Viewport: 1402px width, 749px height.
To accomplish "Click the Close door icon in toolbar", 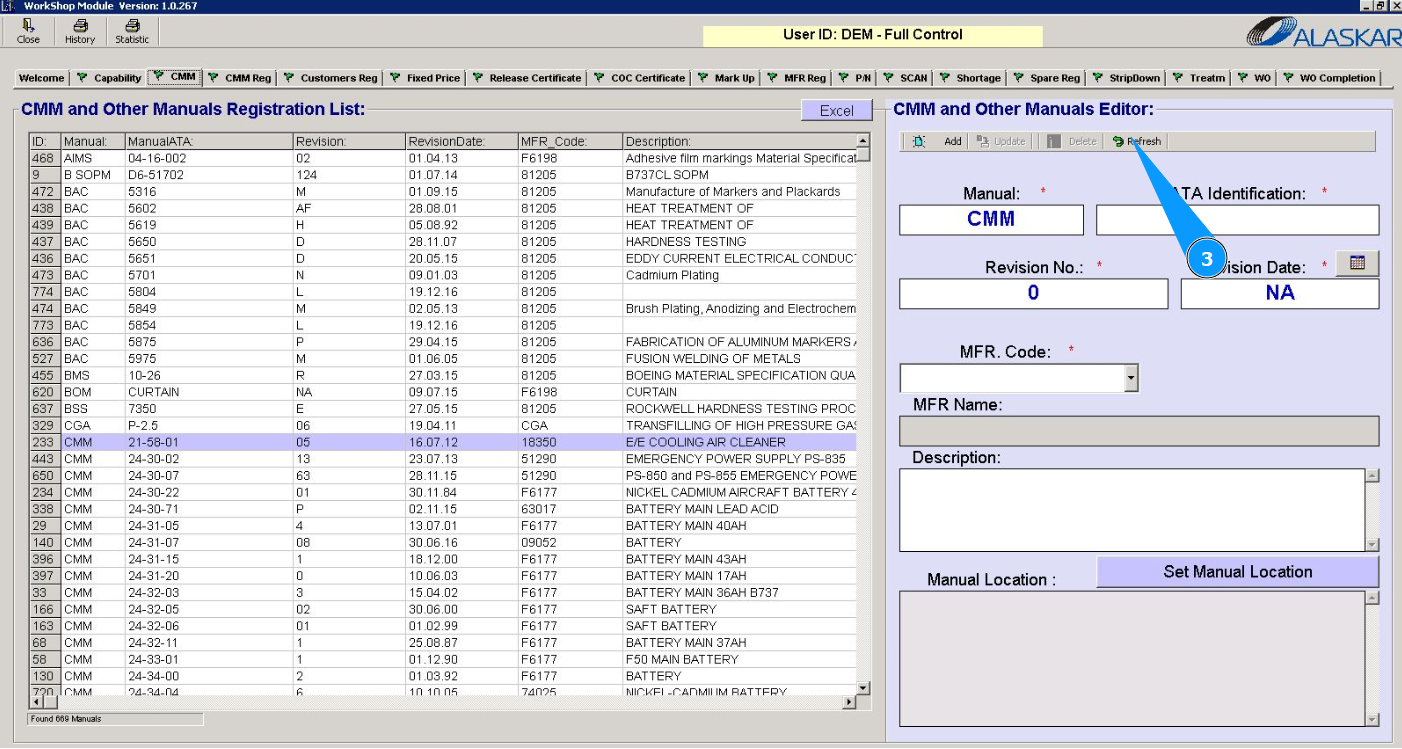I will coord(28,26).
